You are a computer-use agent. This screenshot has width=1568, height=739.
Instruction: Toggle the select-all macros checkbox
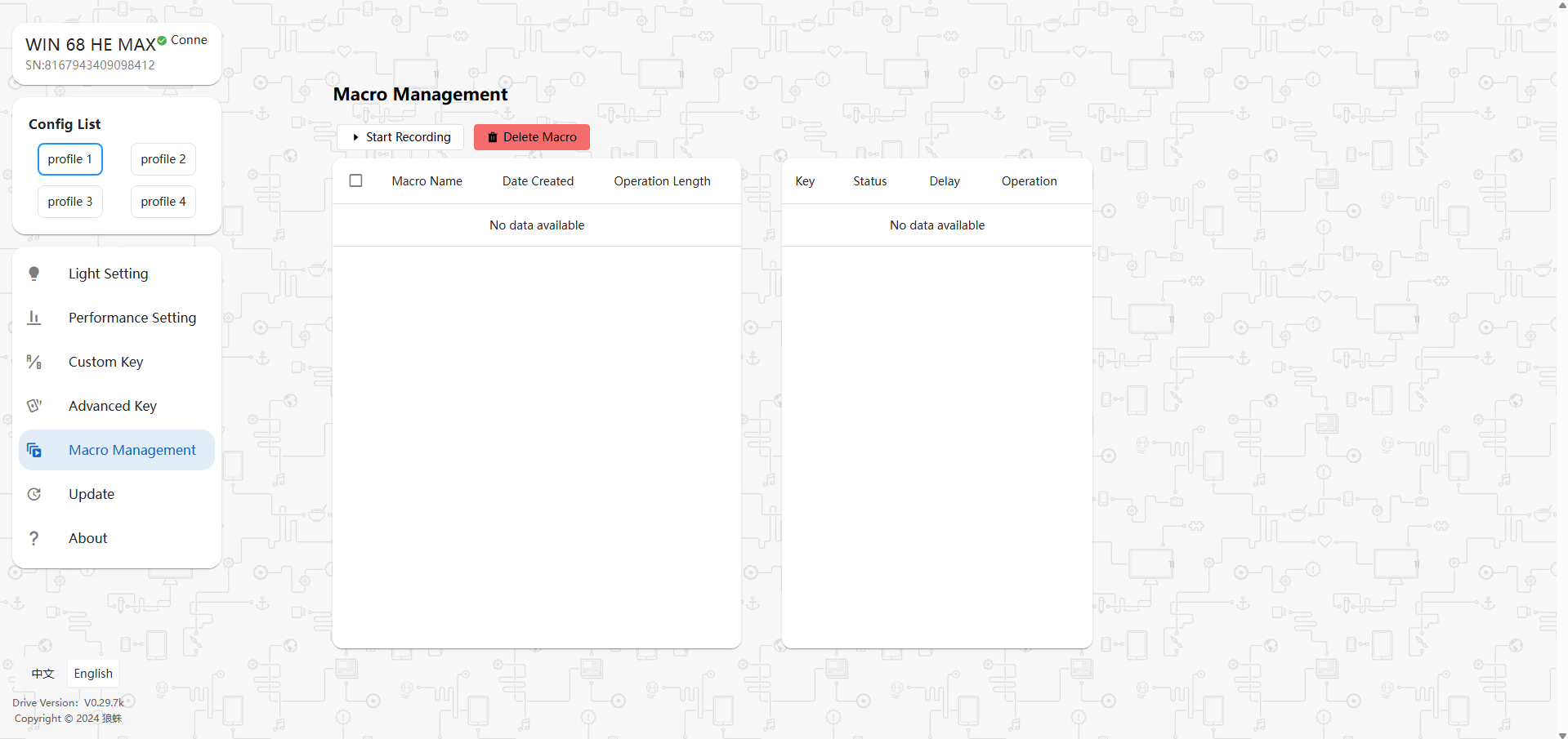tap(356, 180)
